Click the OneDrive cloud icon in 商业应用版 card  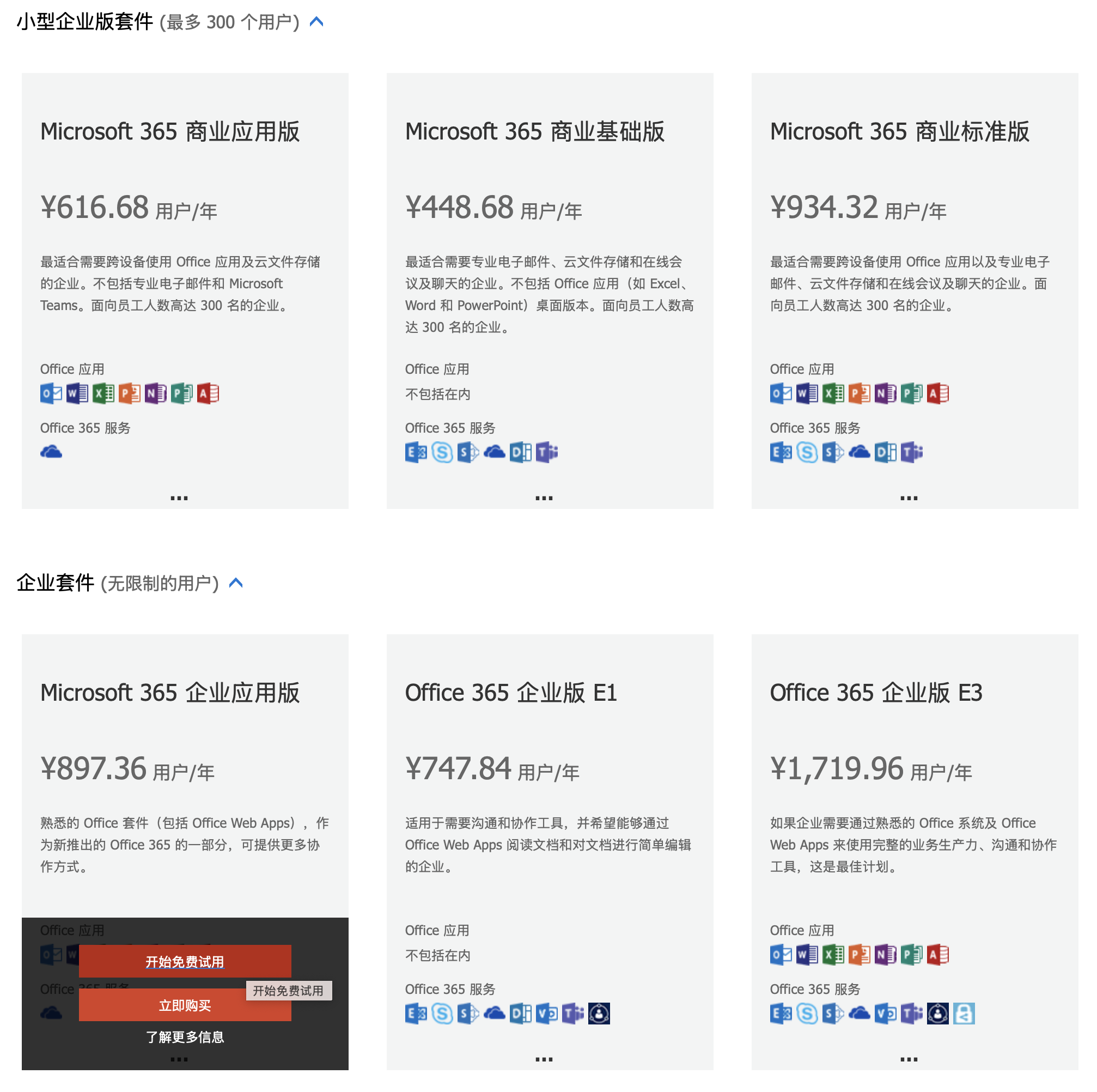pos(51,452)
